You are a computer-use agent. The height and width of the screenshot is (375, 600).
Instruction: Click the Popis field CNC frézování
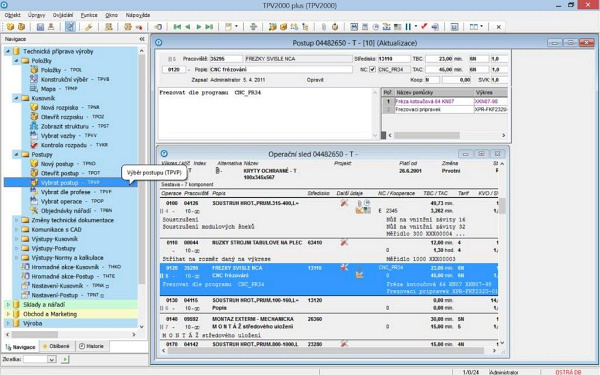pyautogui.click(x=280, y=70)
